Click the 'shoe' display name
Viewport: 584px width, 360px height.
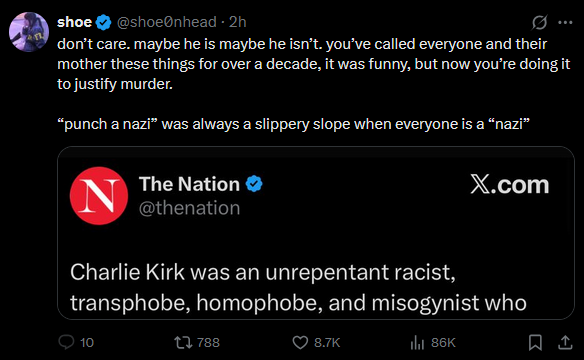click(74, 22)
